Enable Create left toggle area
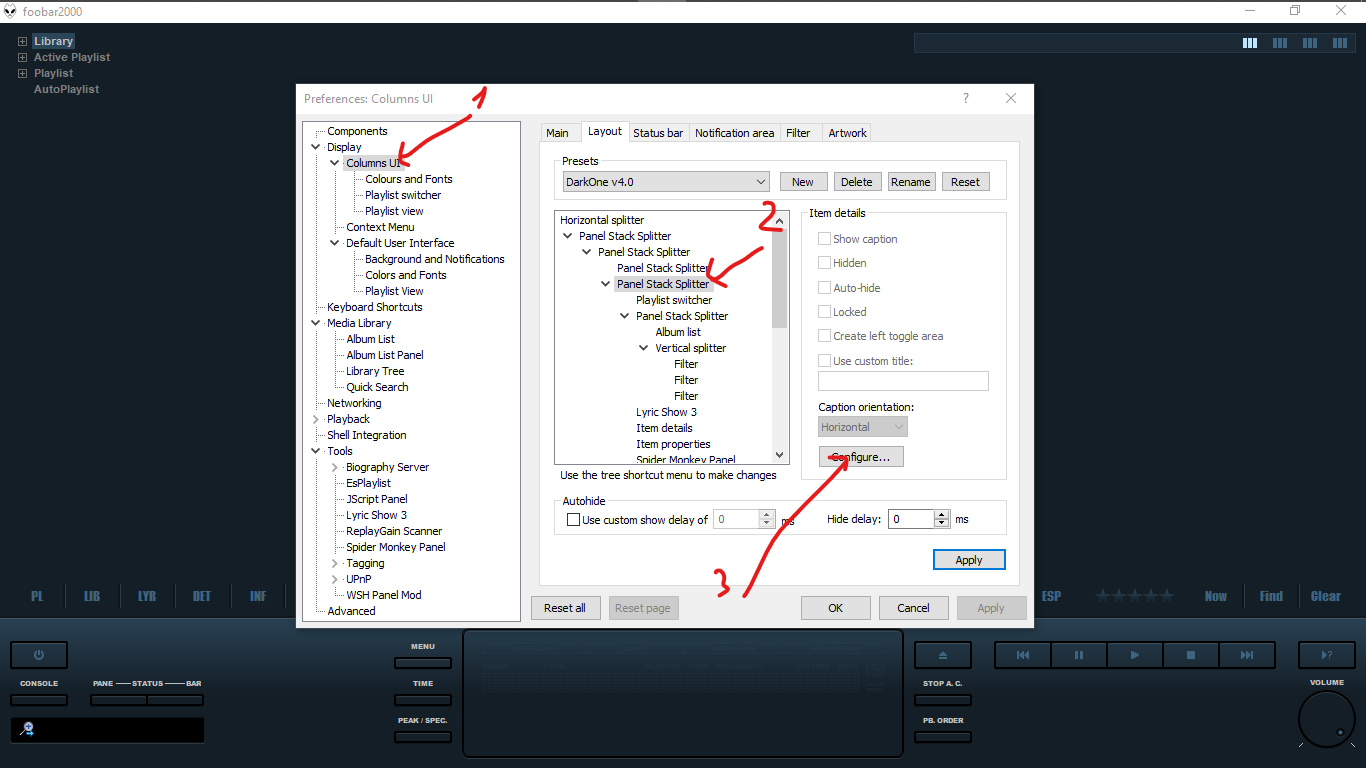Screen dimensions: 1366x768 coord(825,336)
